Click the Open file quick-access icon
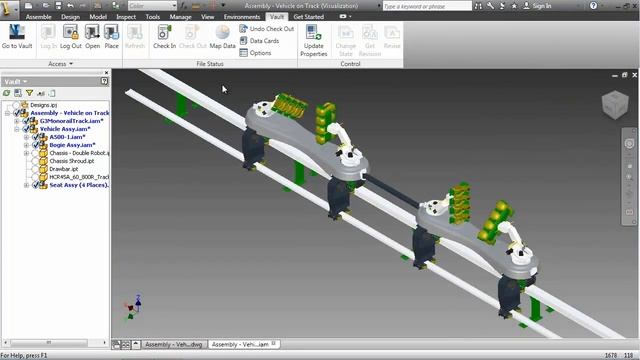This screenshot has width=640, height=360. (46, 6)
